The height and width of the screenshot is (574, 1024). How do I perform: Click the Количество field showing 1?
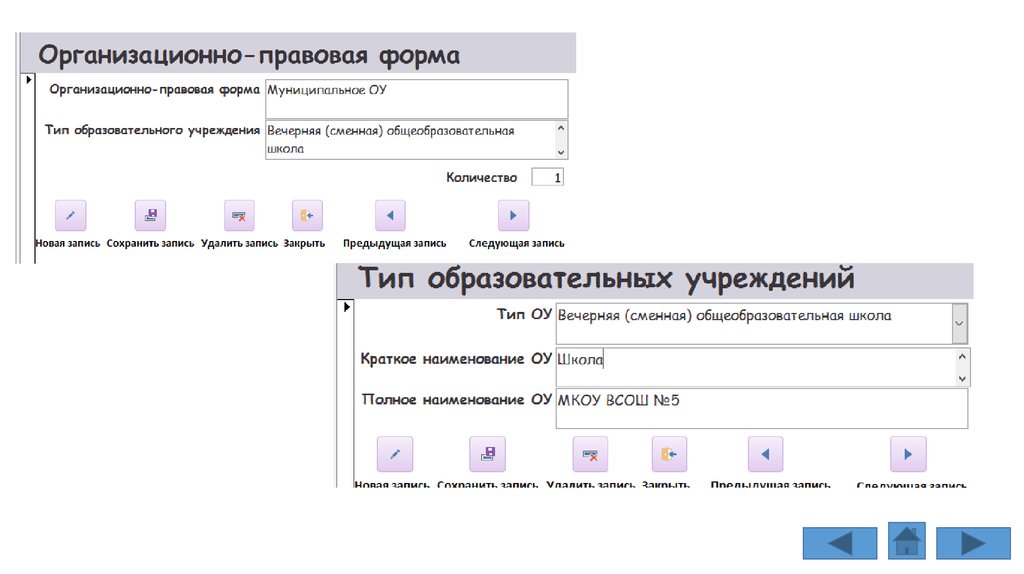(x=547, y=177)
